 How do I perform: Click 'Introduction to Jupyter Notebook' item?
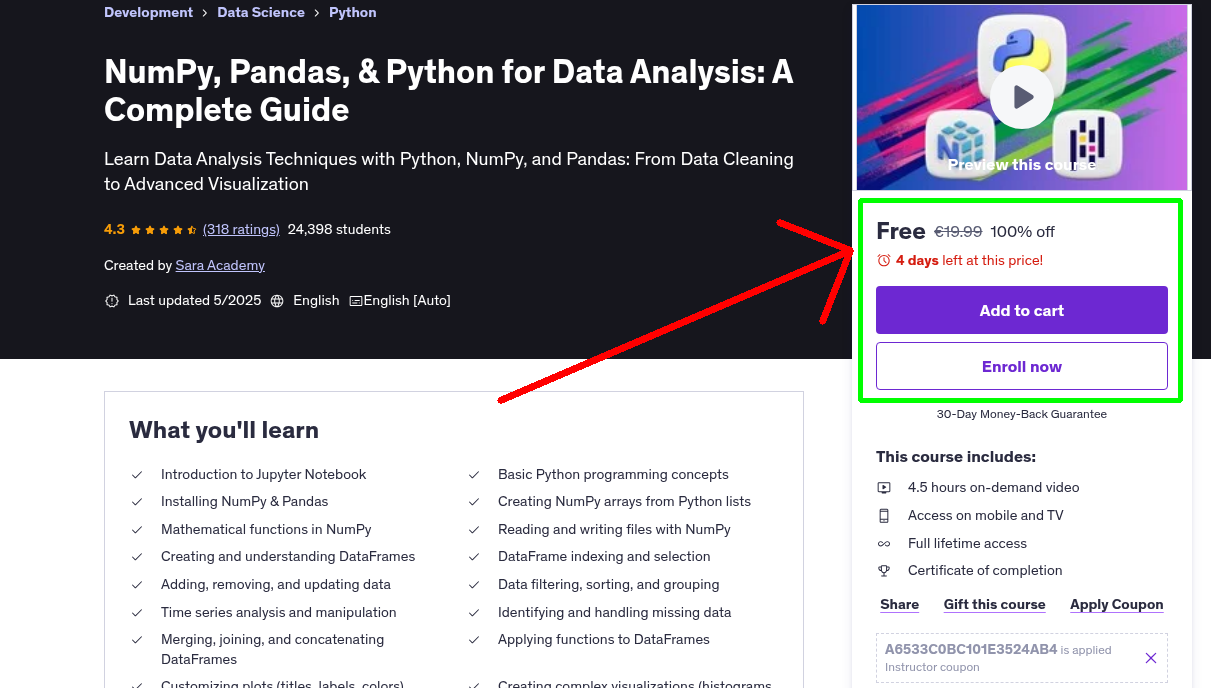click(x=264, y=474)
